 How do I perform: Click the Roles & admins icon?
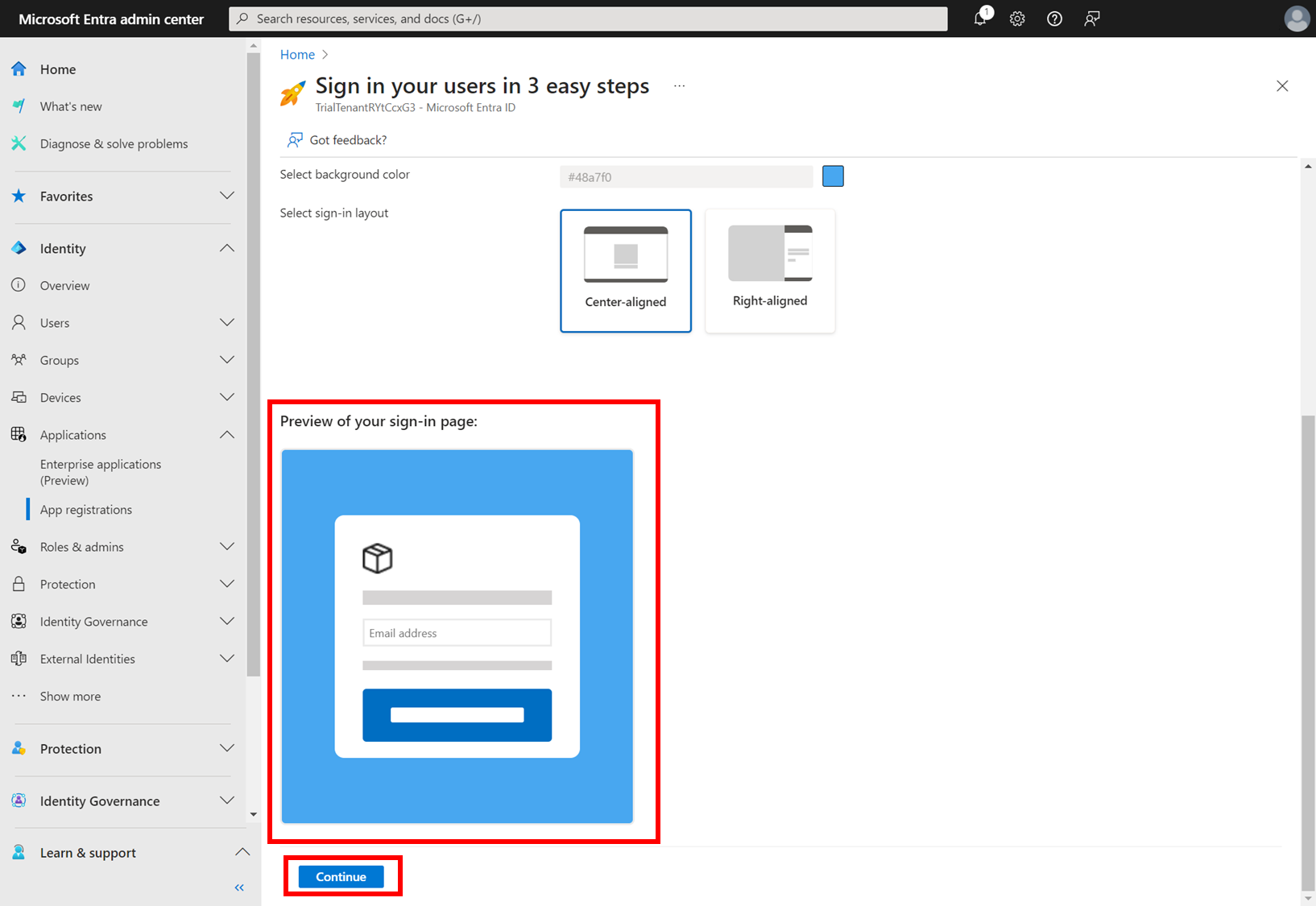pyautogui.click(x=19, y=547)
